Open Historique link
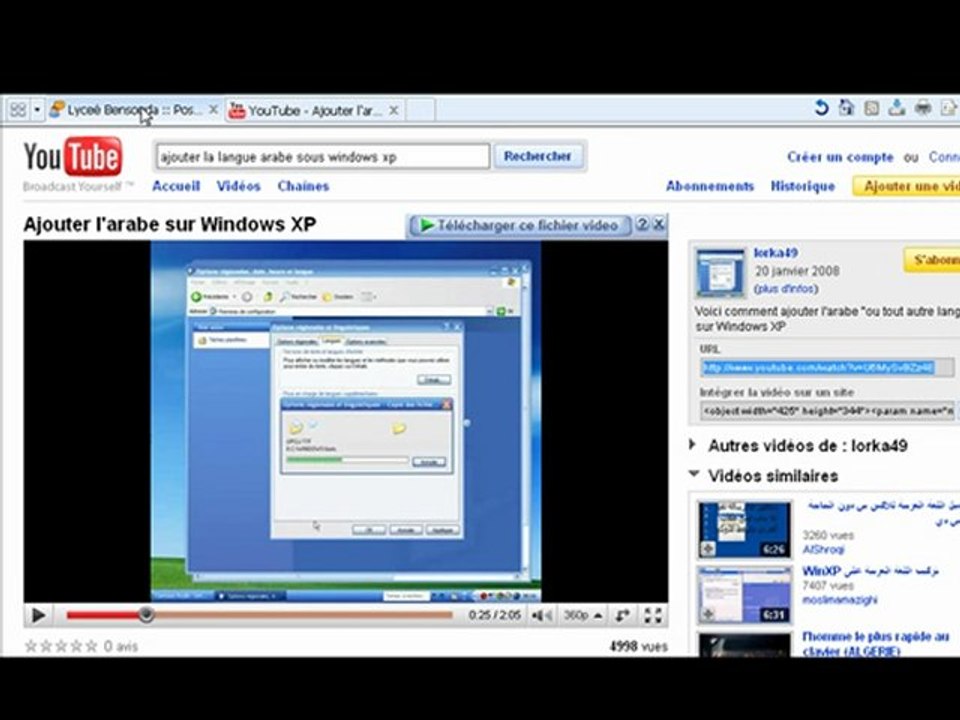This screenshot has height=720, width=960. pyautogui.click(x=802, y=186)
